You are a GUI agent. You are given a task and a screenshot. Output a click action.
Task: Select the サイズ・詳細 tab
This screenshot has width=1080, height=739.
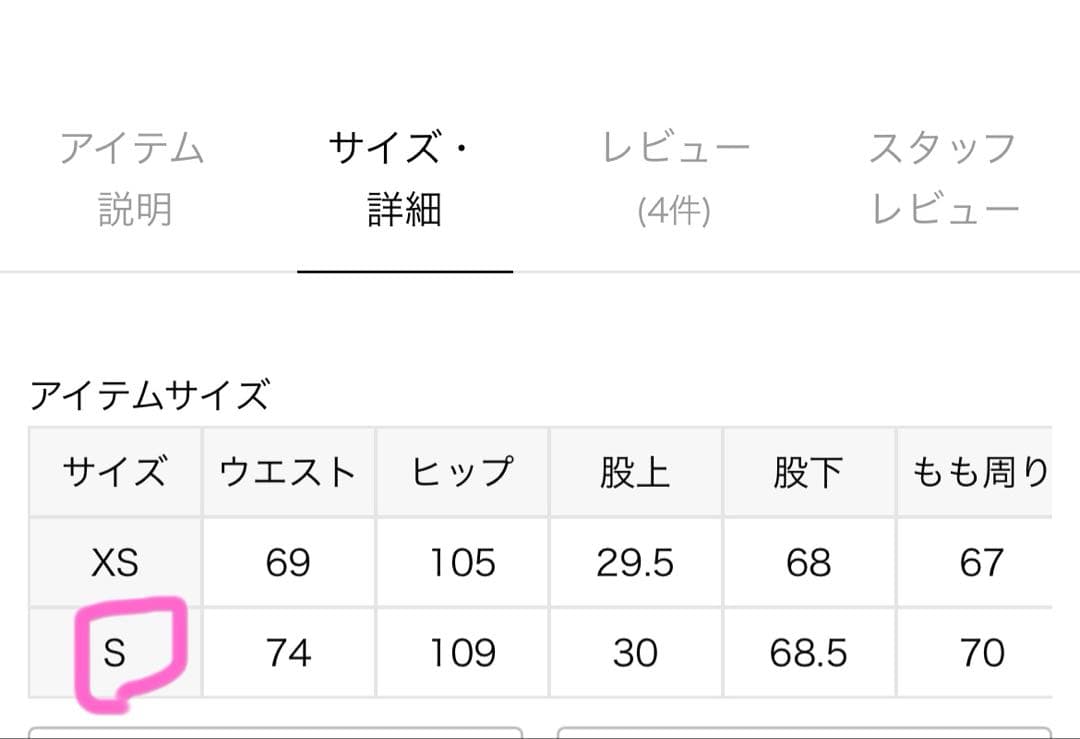point(404,179)
